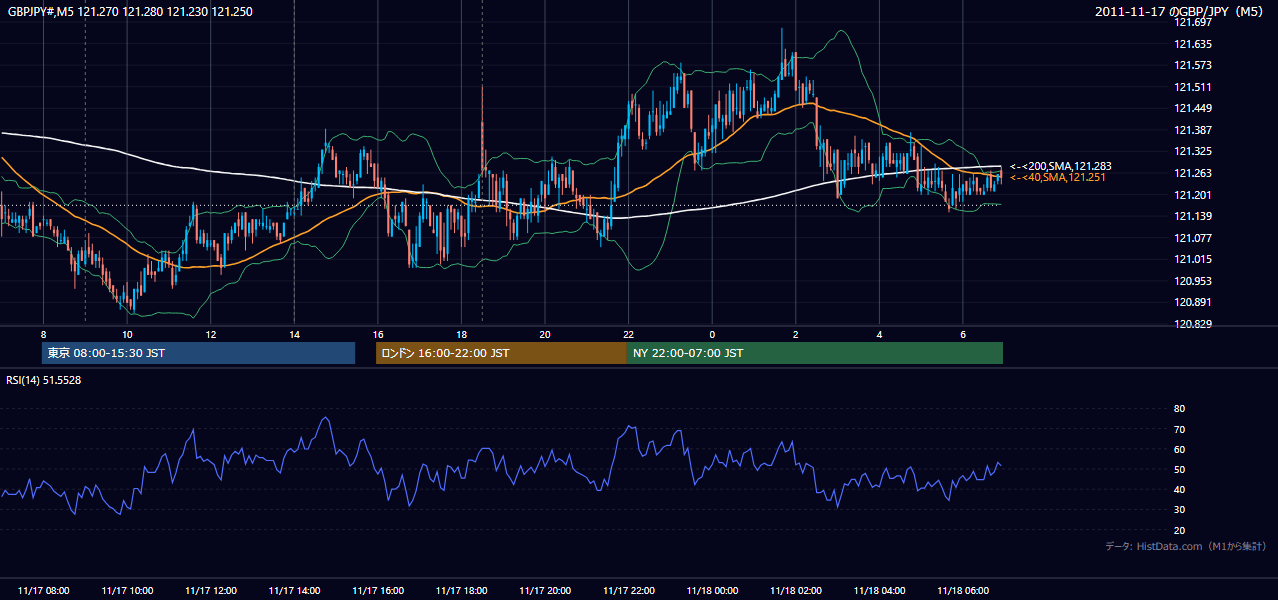Click the 11/18 04:00 time label
This screenshot has height=600, width=1278.
pos(880,590)
